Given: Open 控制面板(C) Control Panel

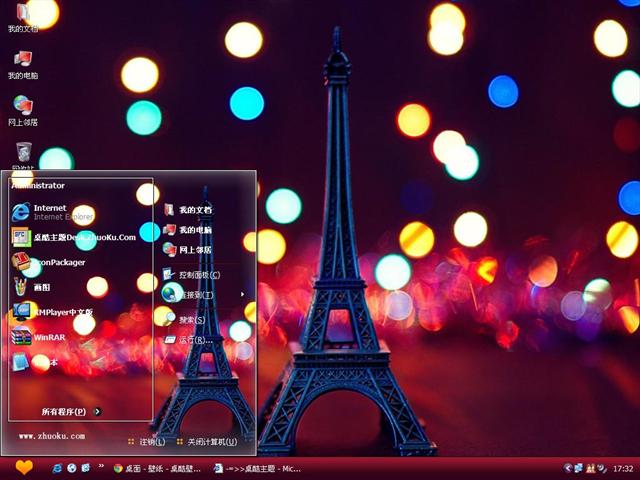Looking at the screenshot, I should click(x=192, y=275).
